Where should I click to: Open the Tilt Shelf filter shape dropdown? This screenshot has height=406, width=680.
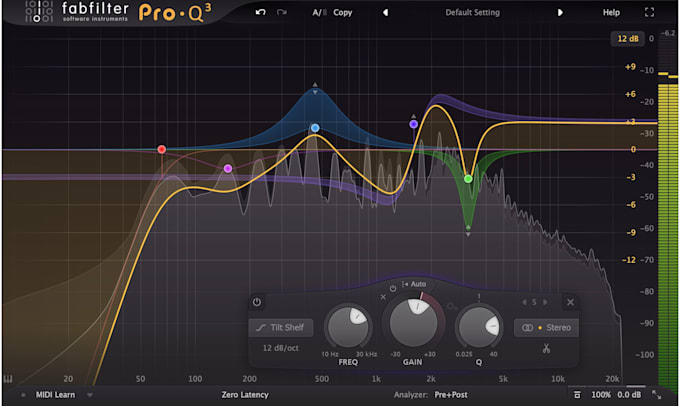pos(281,327)
